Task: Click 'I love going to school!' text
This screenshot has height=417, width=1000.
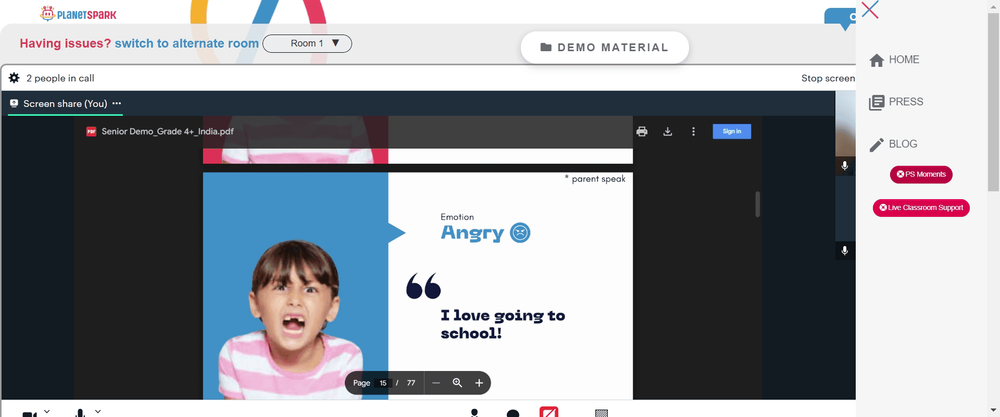Action: click(x=503, y=324)
